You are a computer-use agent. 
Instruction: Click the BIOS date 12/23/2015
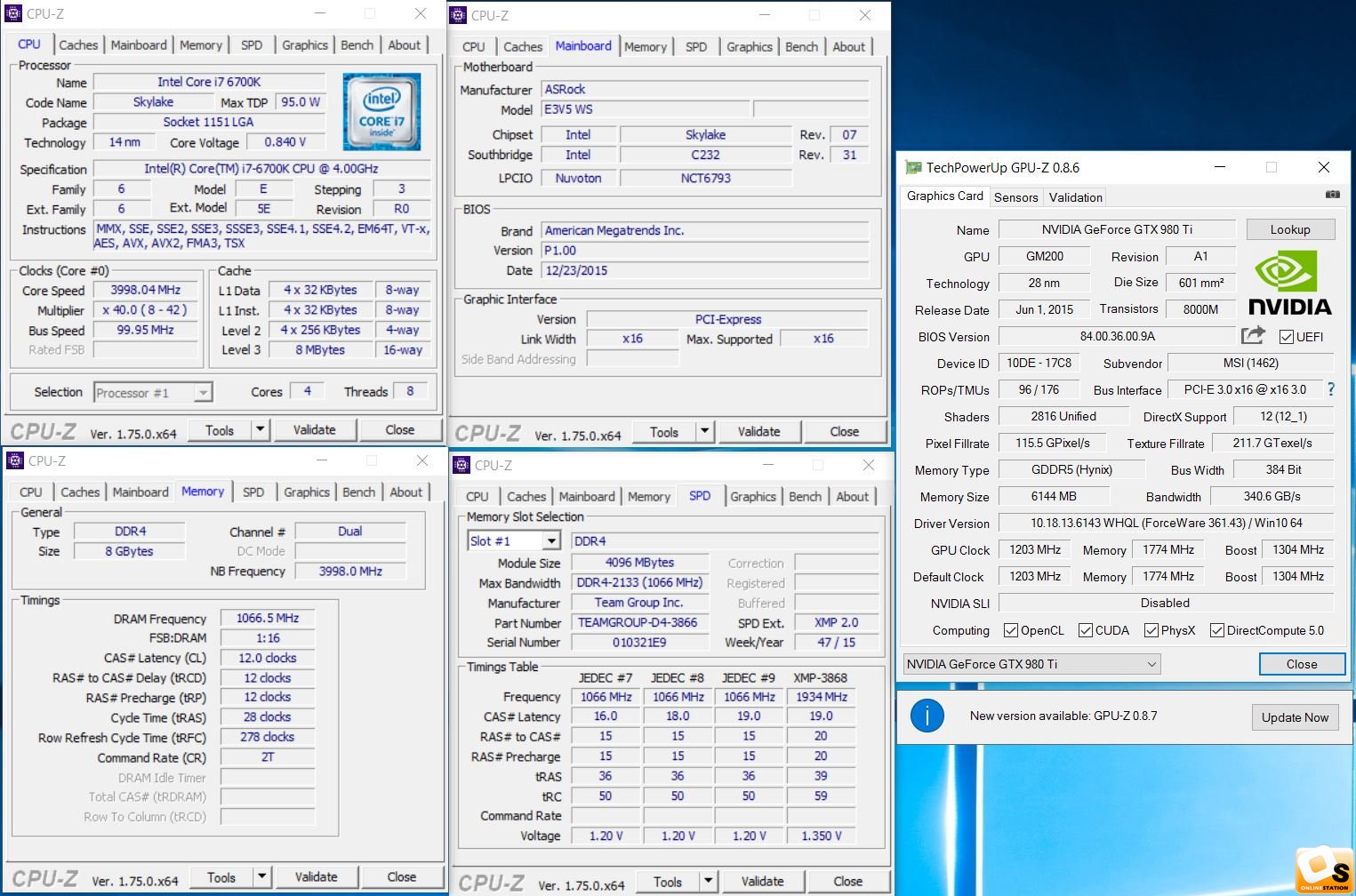[705, 270]
